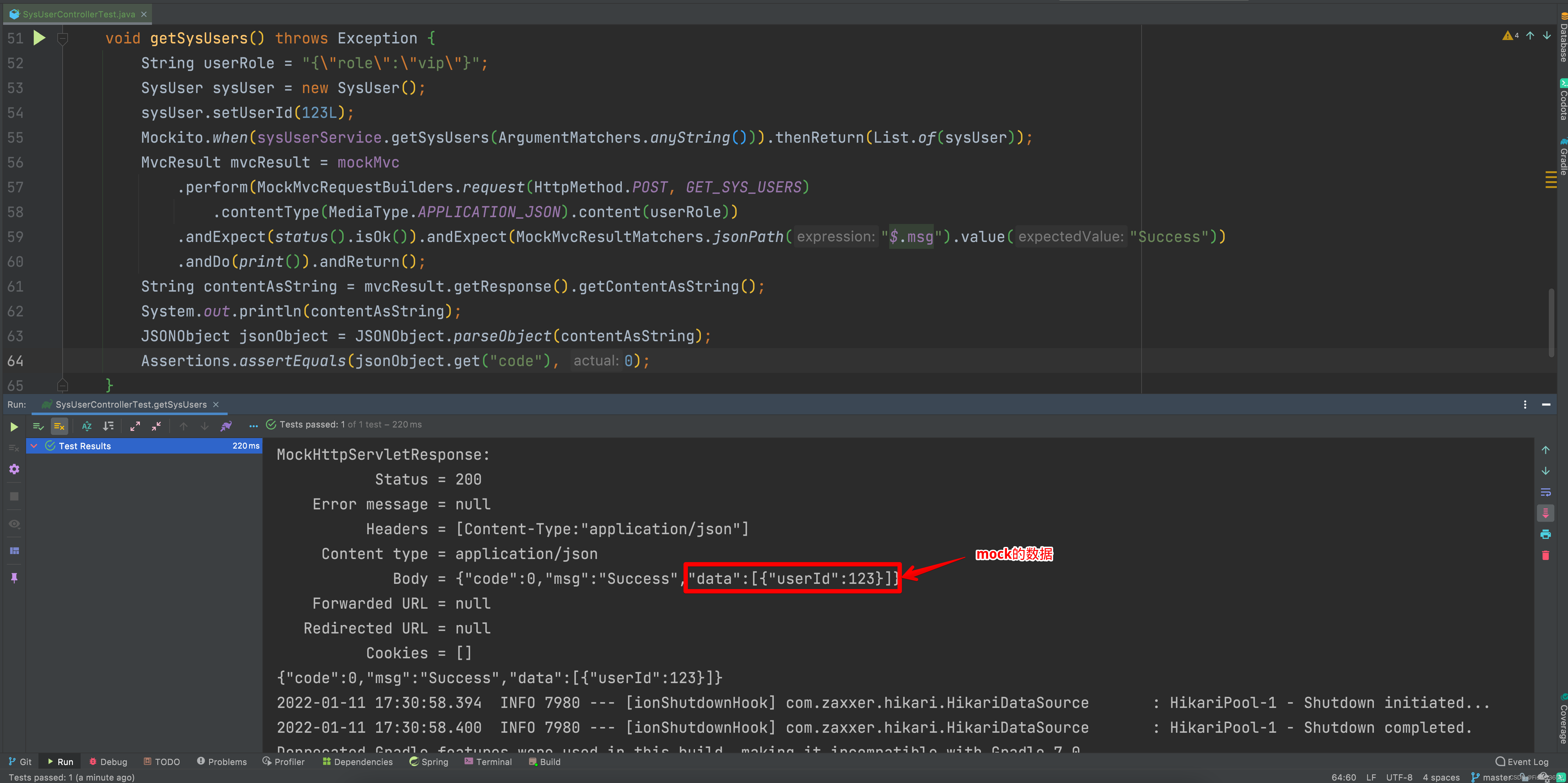The height and width of the screenshot is (783, 1568).
Task: Close the SysUserControllerTest.java editor tab
Action: coord(144,14)
